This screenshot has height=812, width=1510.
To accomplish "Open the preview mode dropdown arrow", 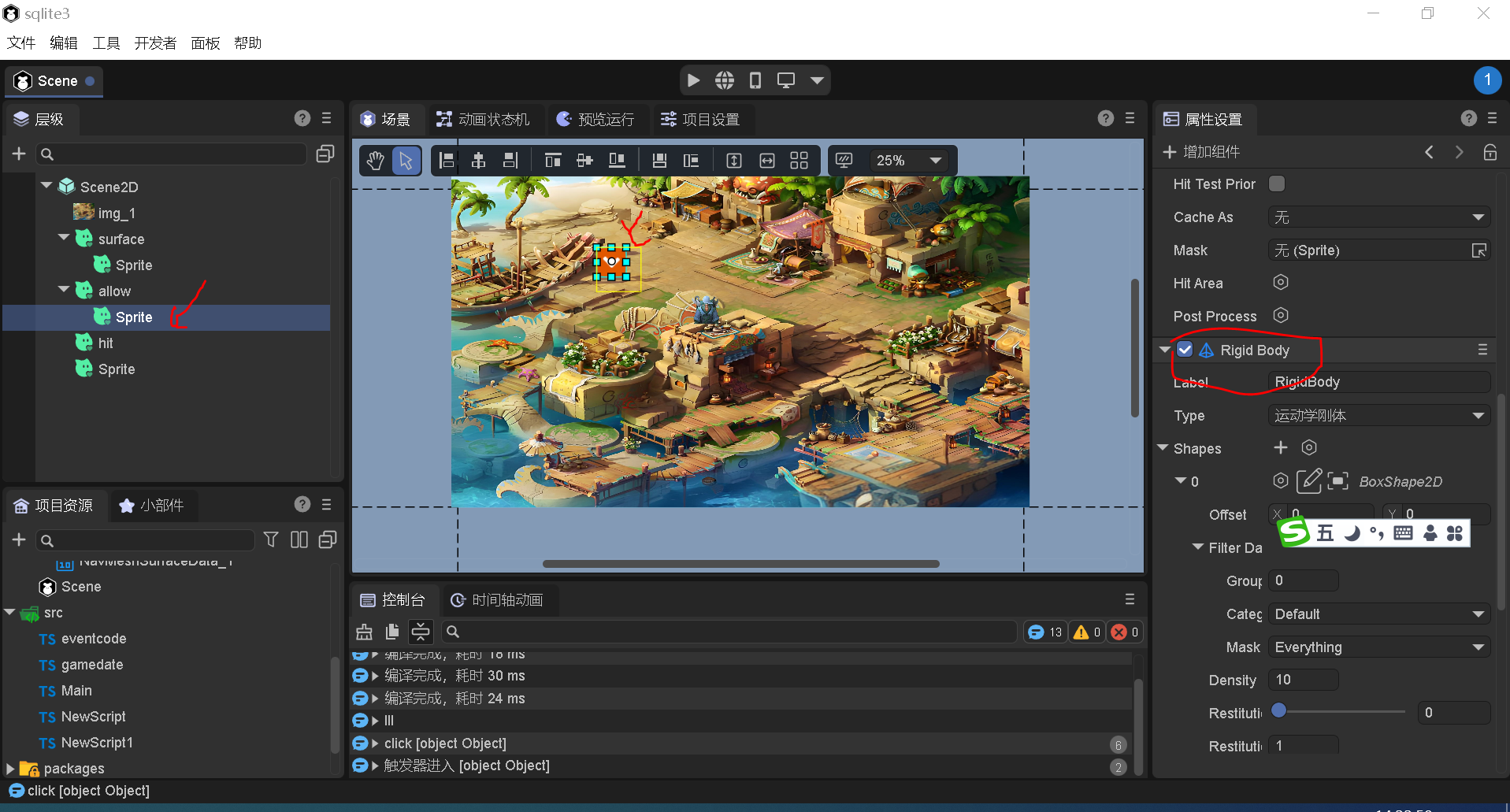I will [817, 80].
